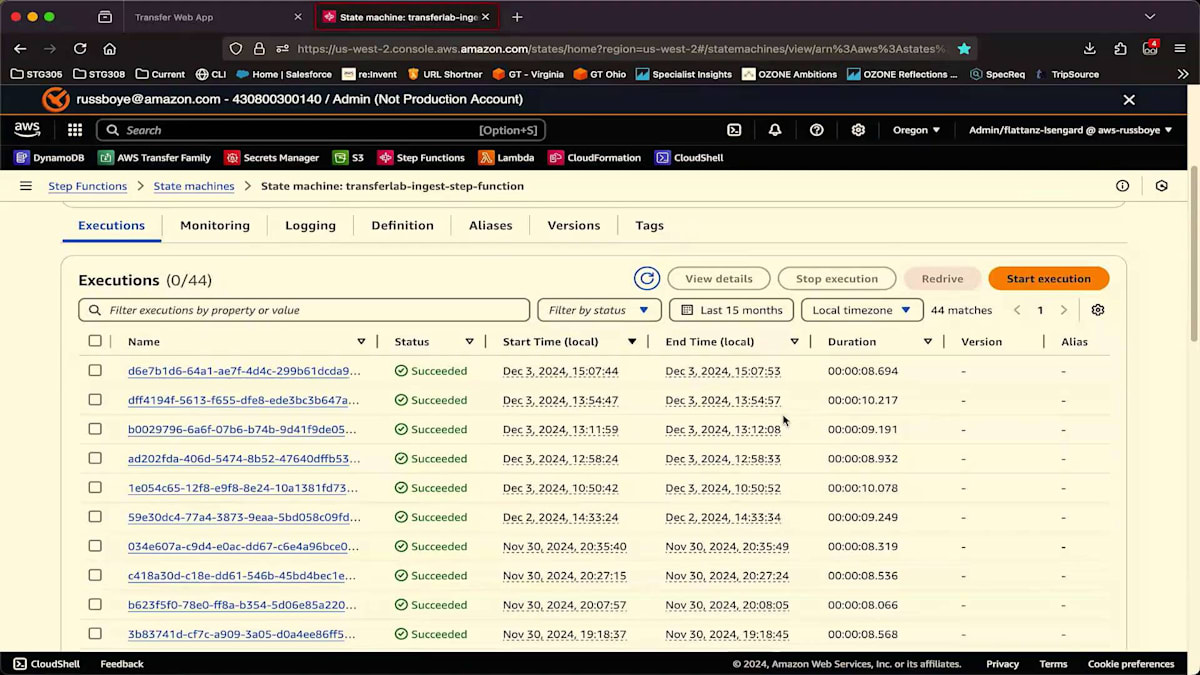Image resolution: width=1200 pixels, height=675 pixels.
Task: Open the AWS services grid menu icon
Action: 75,130
